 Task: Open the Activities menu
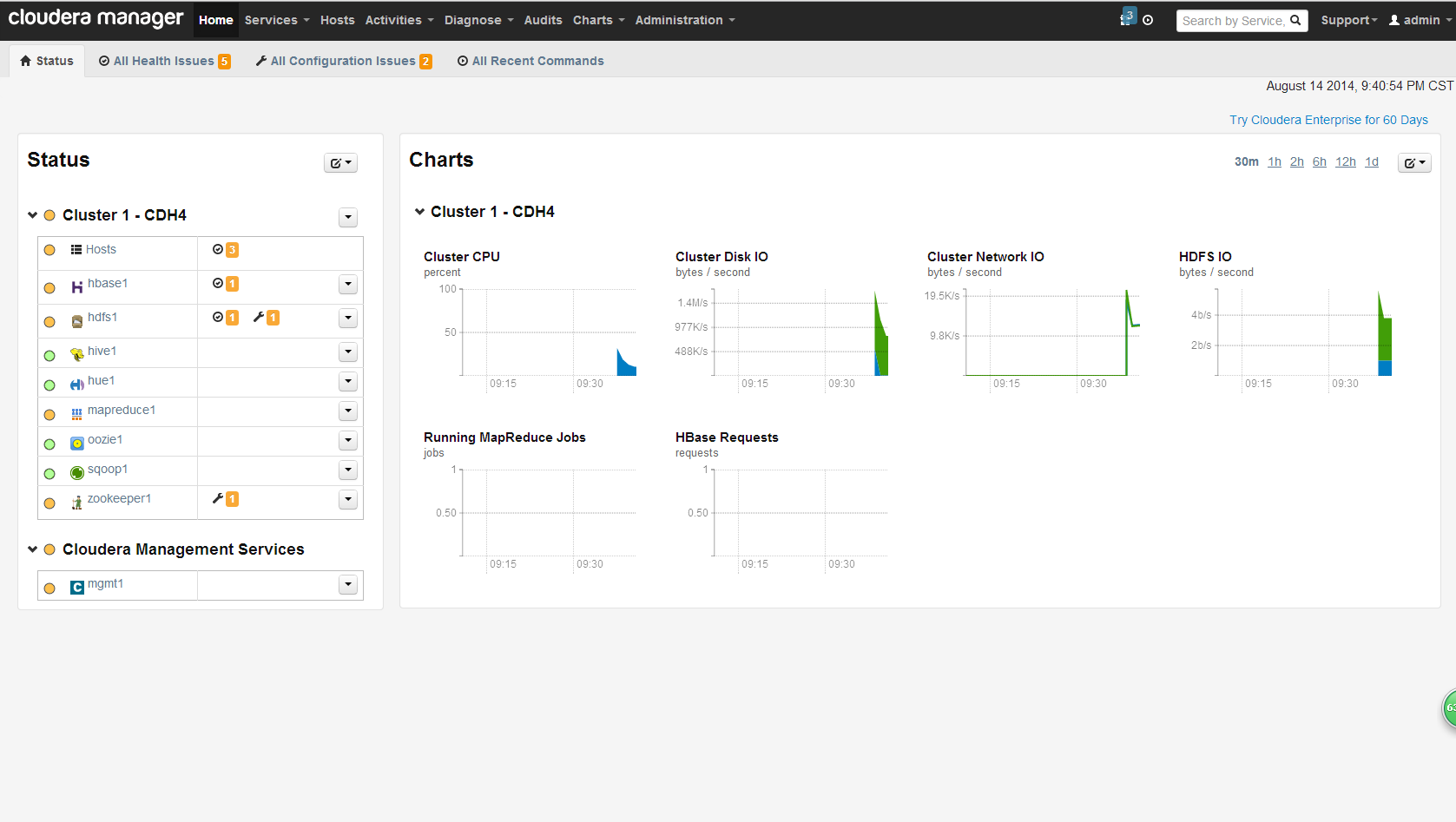click(399, 20)
